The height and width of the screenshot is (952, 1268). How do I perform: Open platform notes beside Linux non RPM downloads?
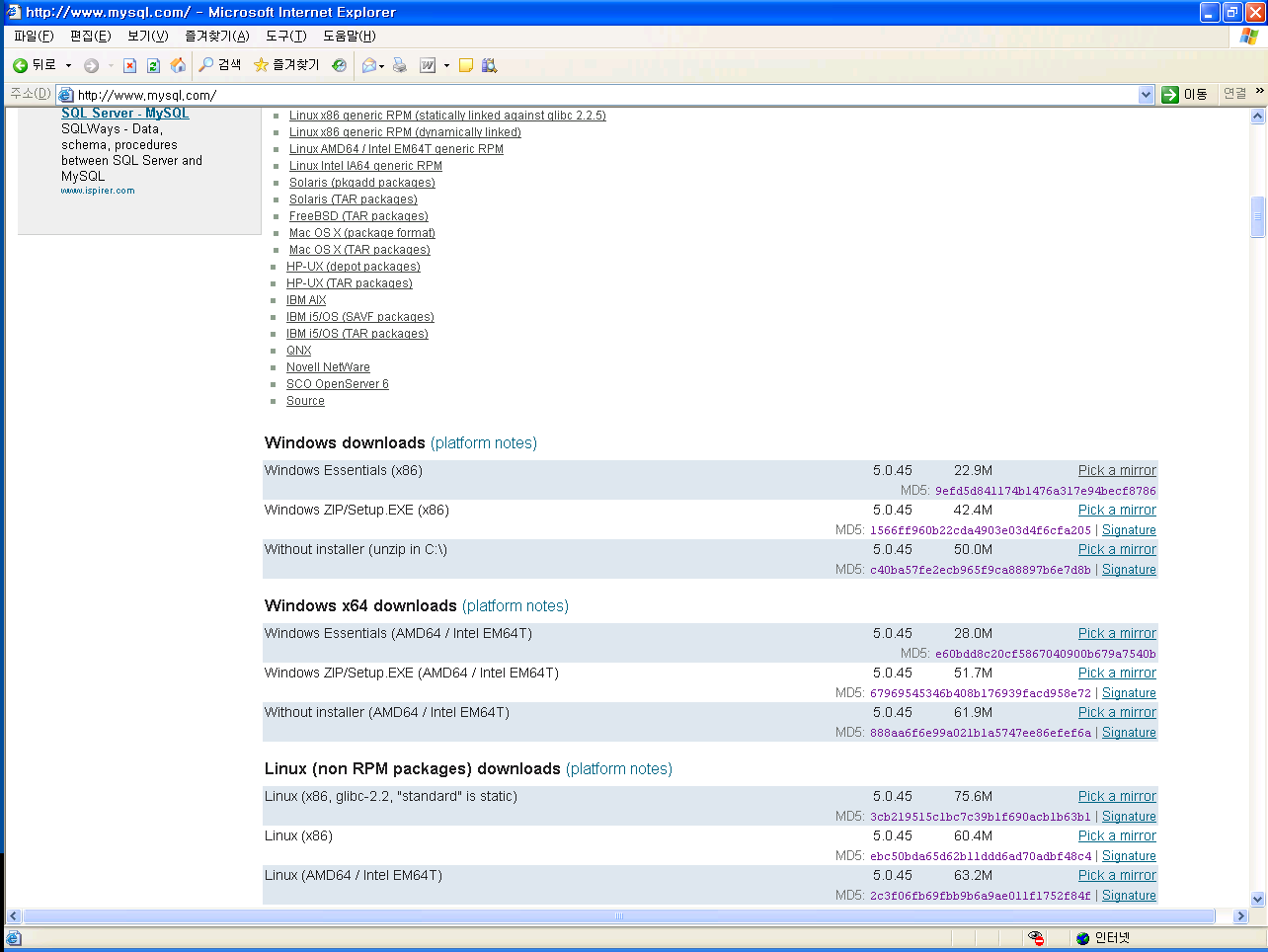coord(619,769)
